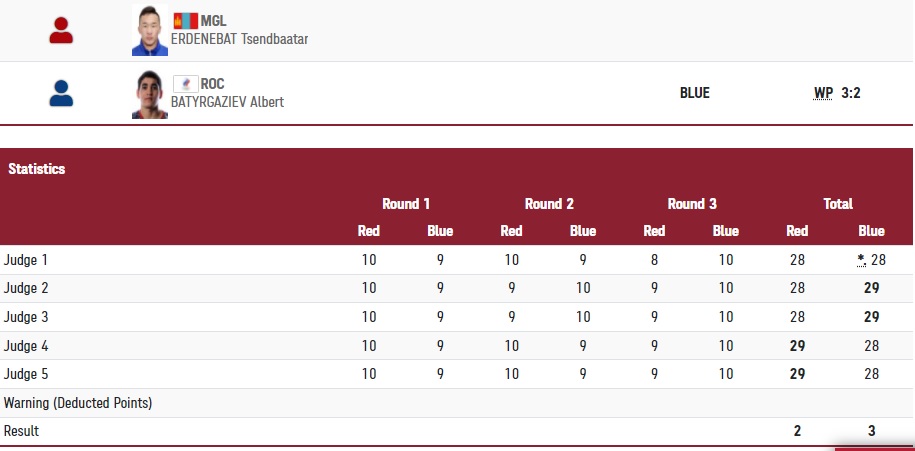Click the Statistics table heading

click(37, 169)
